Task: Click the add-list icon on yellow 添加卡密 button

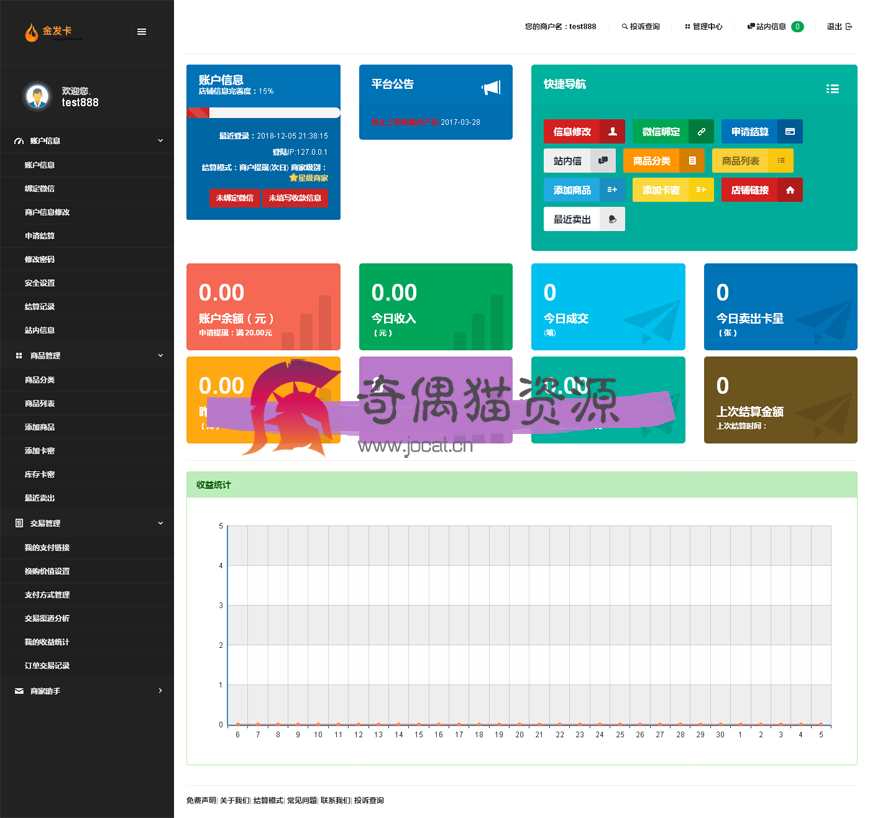Action: pyautogui.click(x=701, y=190)
